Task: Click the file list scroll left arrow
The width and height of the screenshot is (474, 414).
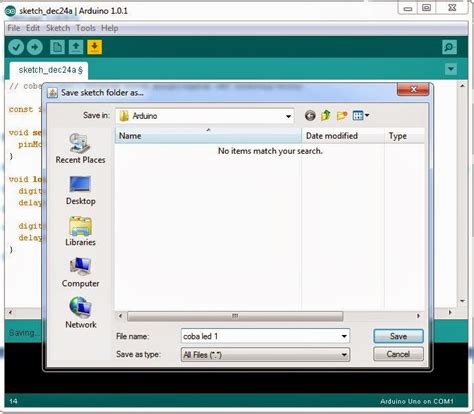Action: point(120,316)
